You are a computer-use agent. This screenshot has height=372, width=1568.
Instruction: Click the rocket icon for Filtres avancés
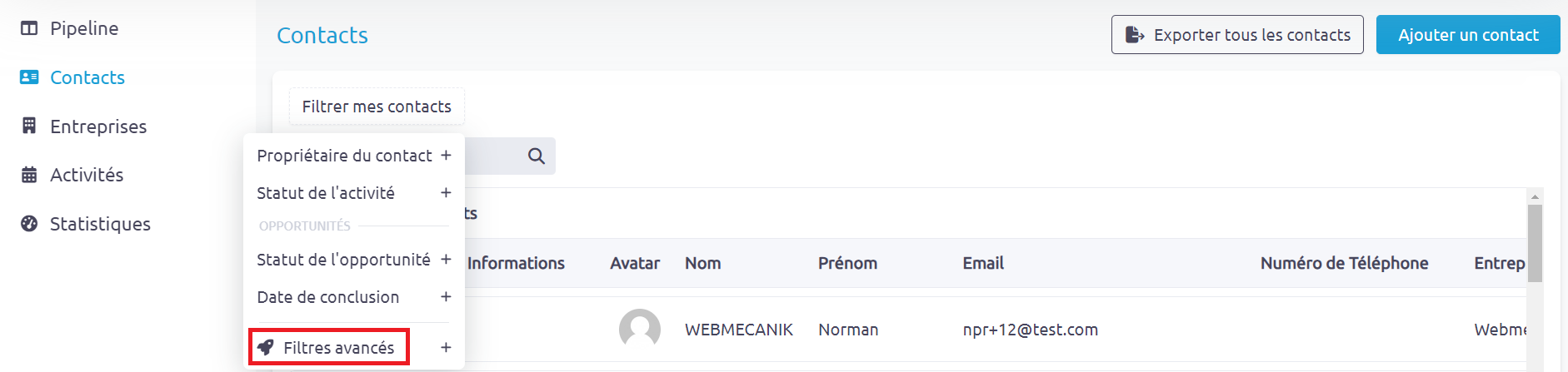pos(266,347)
